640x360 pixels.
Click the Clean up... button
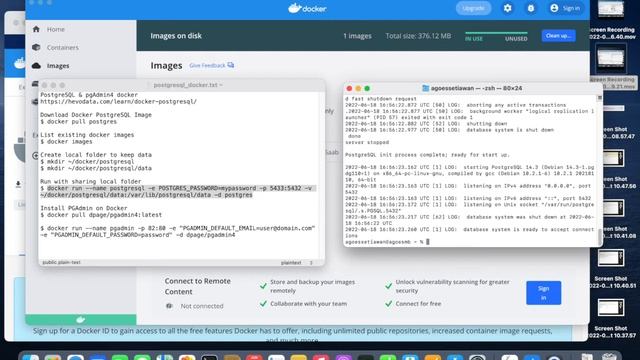pyautogui.click(x=558, y=36)
